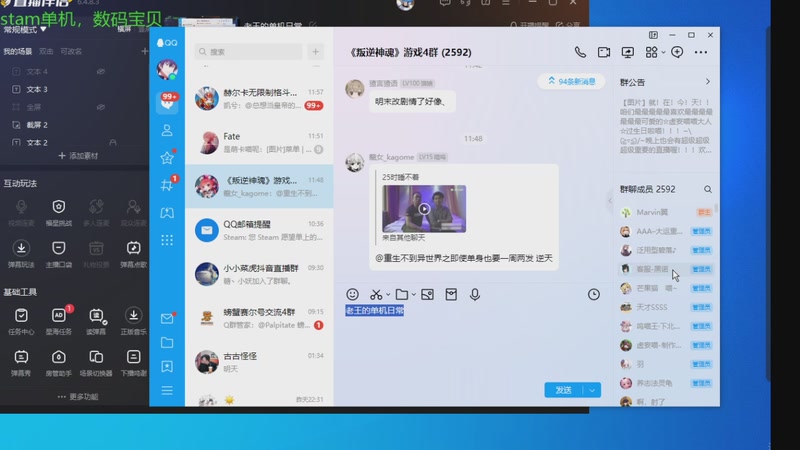Expand the group apps dropdown arrow
Viewport: 800px width, 450px height.
(x=663, y=52)
